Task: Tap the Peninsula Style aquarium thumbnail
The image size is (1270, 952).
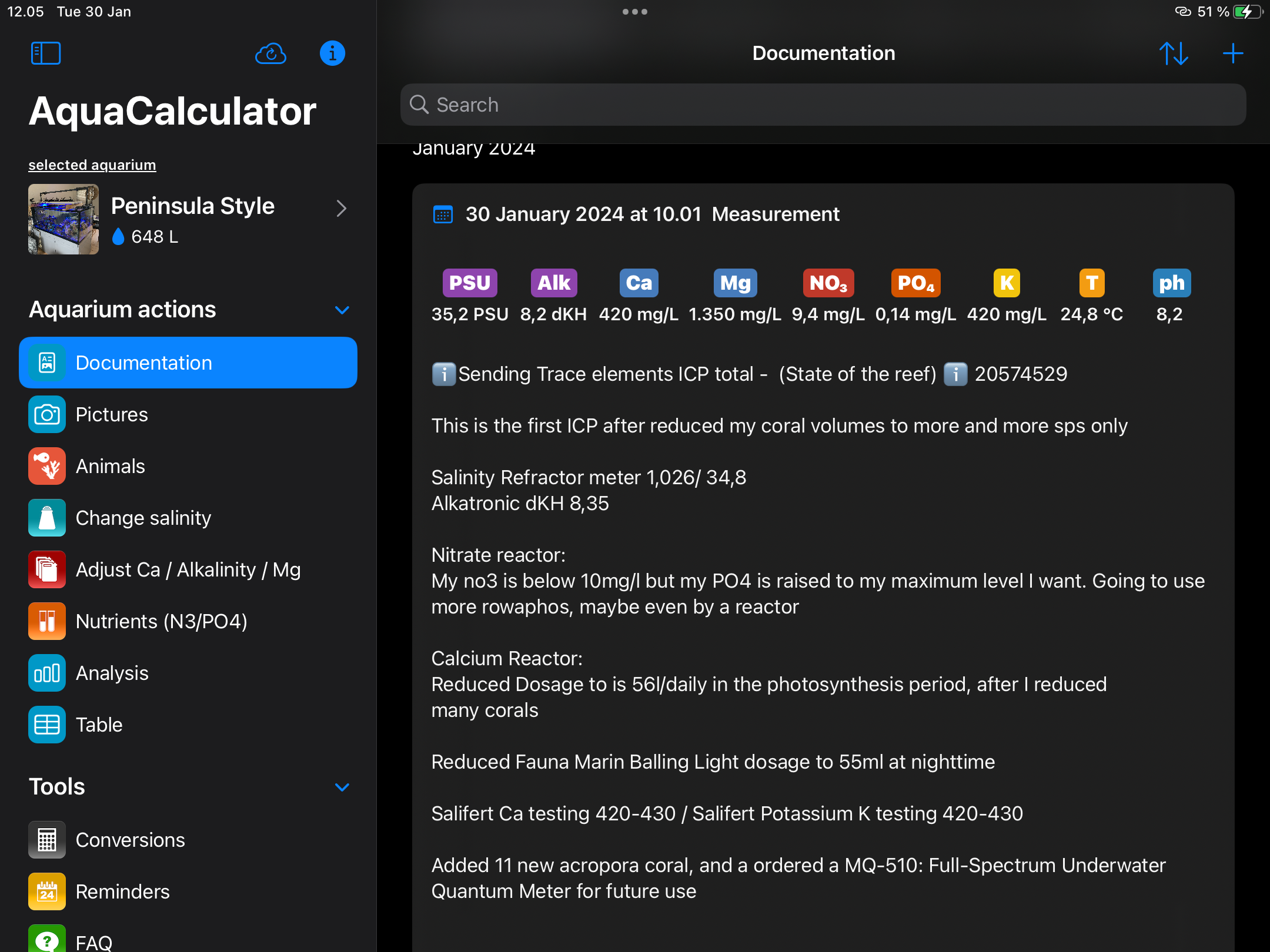Action: coord(63,219)
